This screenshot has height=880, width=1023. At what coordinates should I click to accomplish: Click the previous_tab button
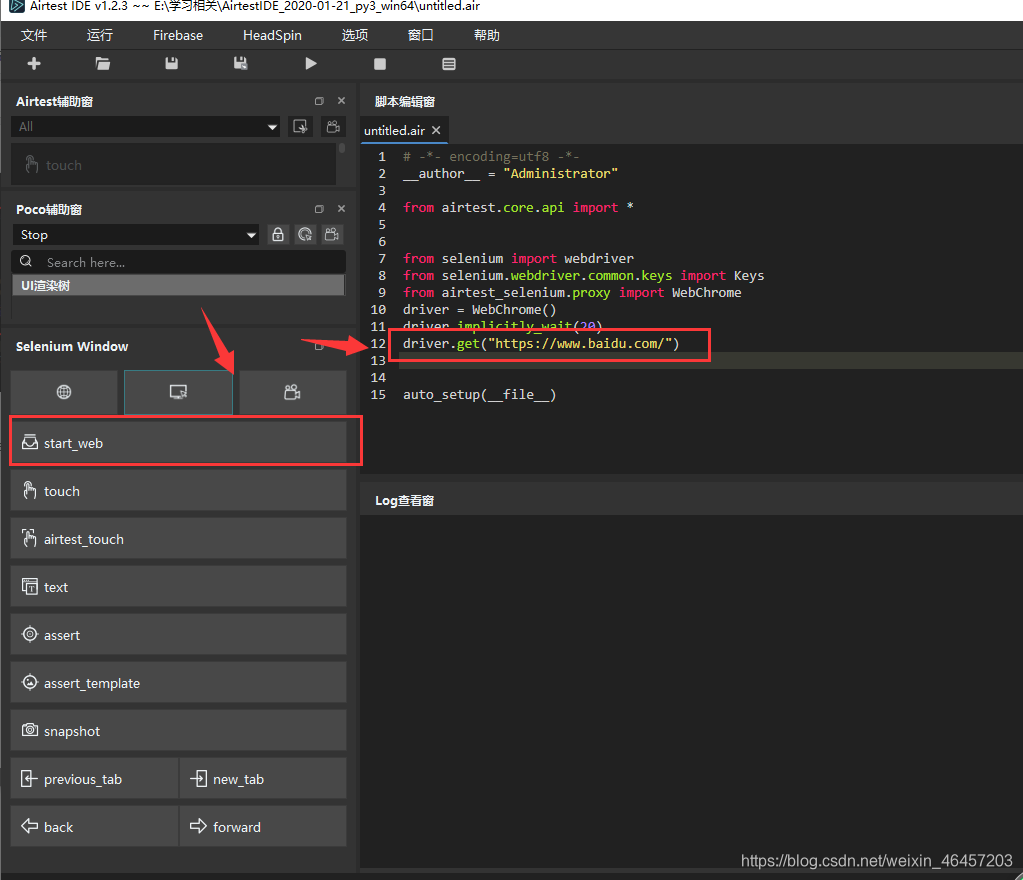click(95, 779)
